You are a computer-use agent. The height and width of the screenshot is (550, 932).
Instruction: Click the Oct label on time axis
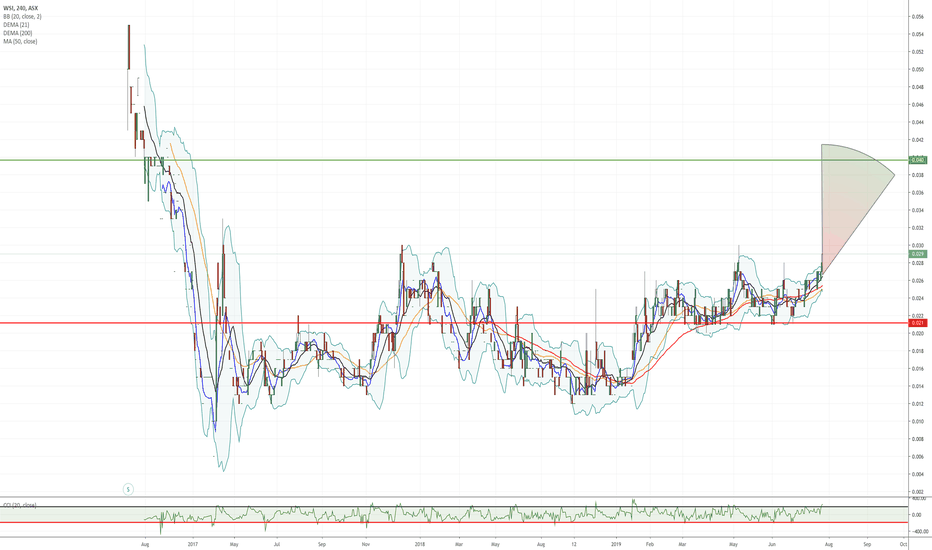tap(903, 544)
